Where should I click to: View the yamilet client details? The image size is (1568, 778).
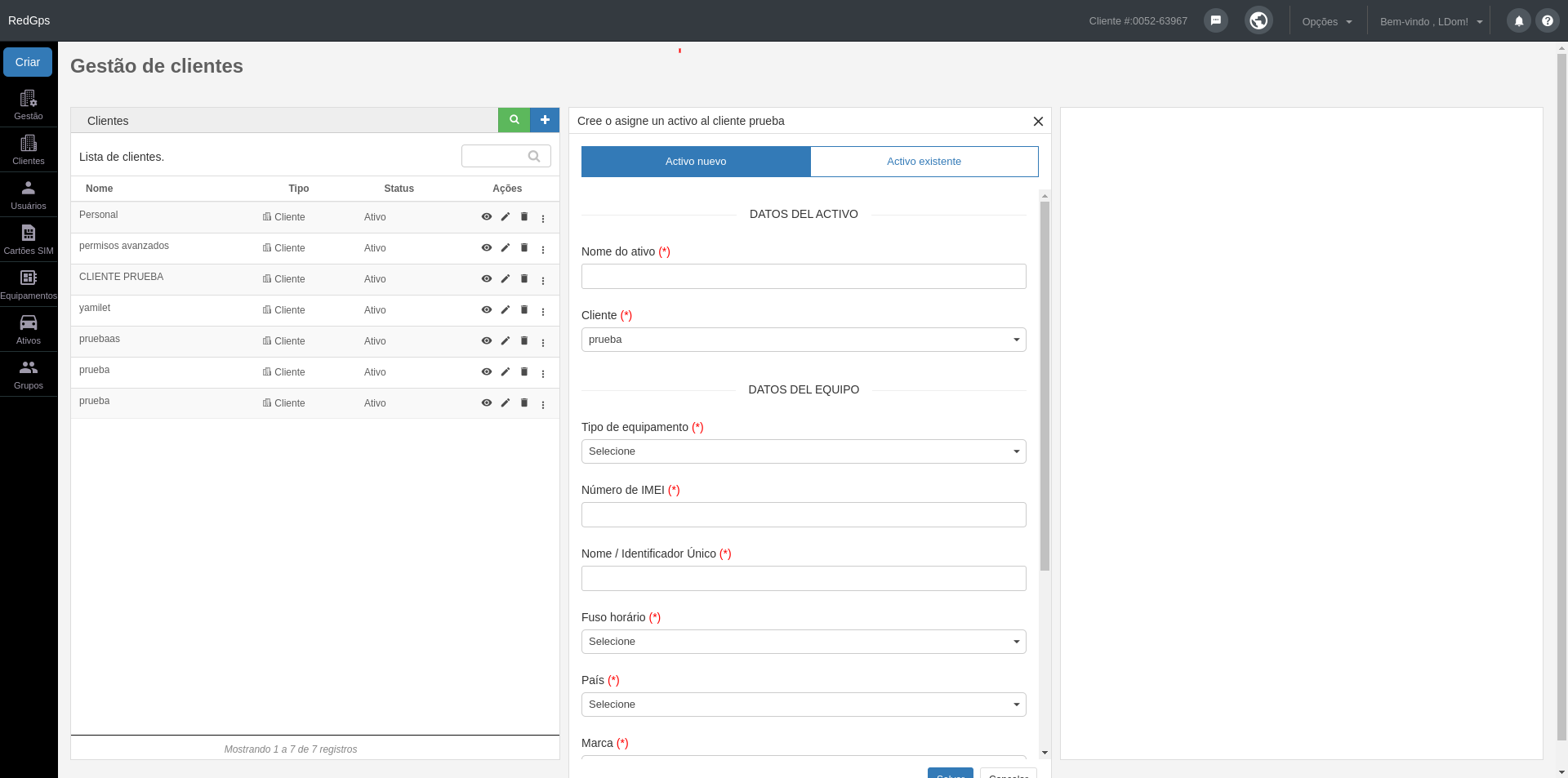coord(487,310)
